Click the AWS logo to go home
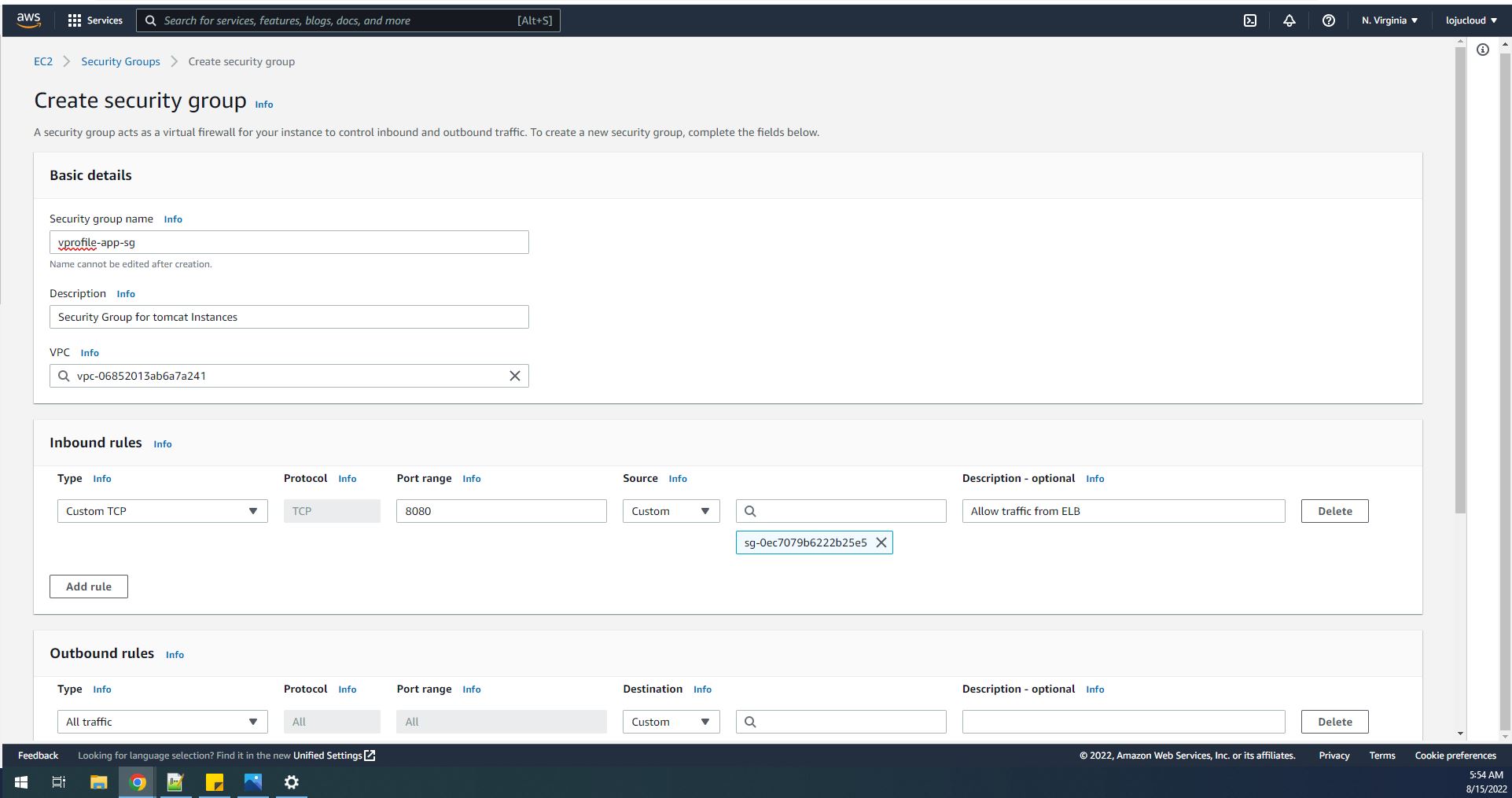Screen dimensions: 1512x798 pos(27,20)
